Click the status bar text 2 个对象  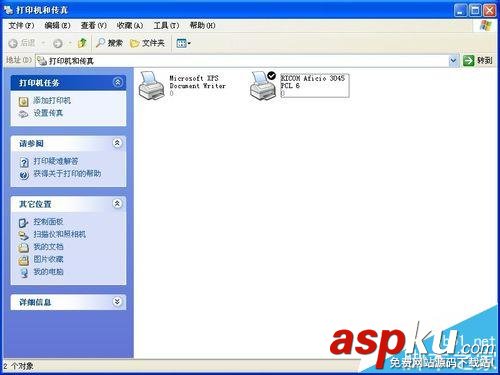(19, 366)
